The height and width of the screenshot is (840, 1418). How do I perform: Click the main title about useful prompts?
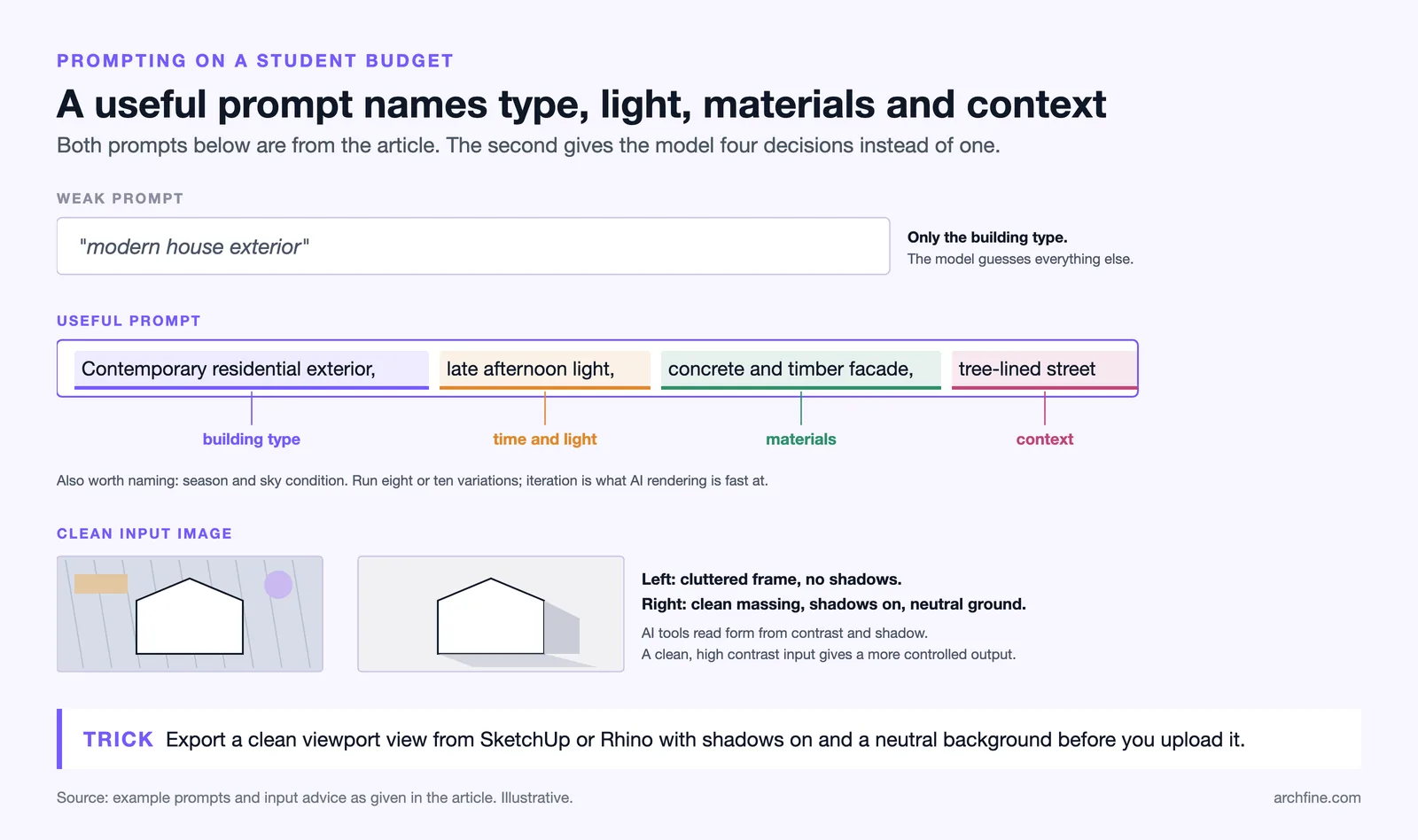click(x=581, y=105)
